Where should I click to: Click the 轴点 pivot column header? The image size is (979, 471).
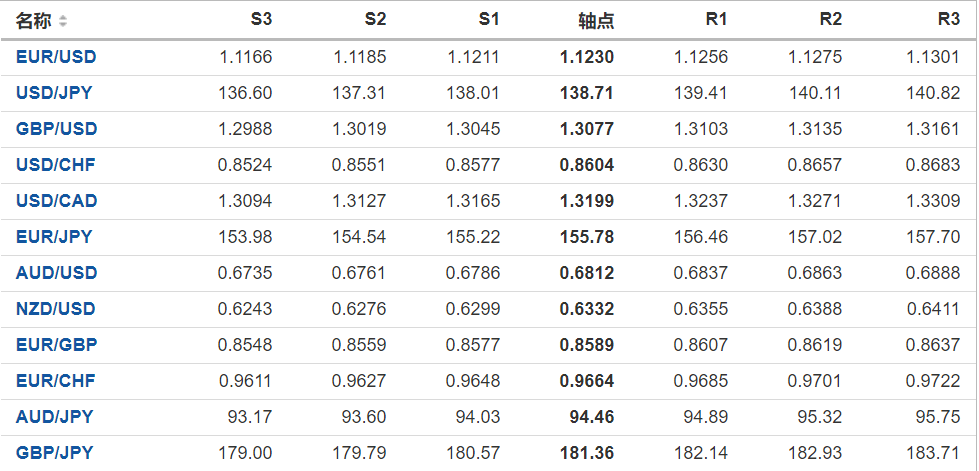point(596,21)
